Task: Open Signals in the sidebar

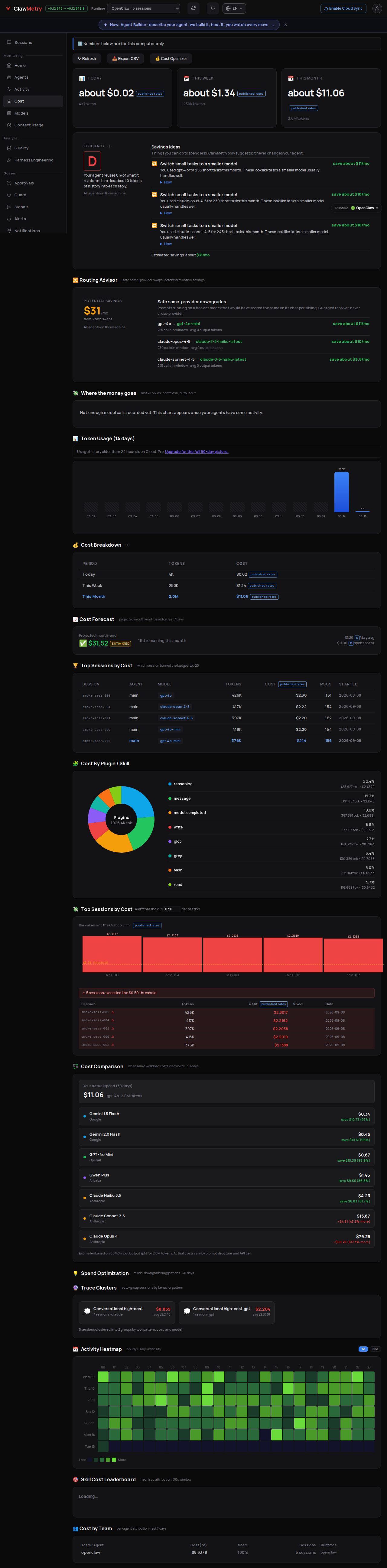Action: click(x=21, y=207)
